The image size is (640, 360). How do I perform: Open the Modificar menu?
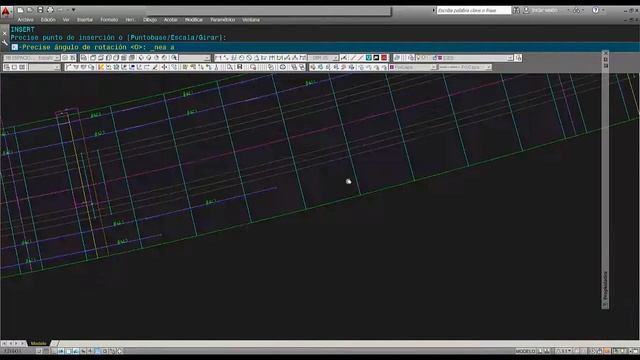tap(194, 20)
